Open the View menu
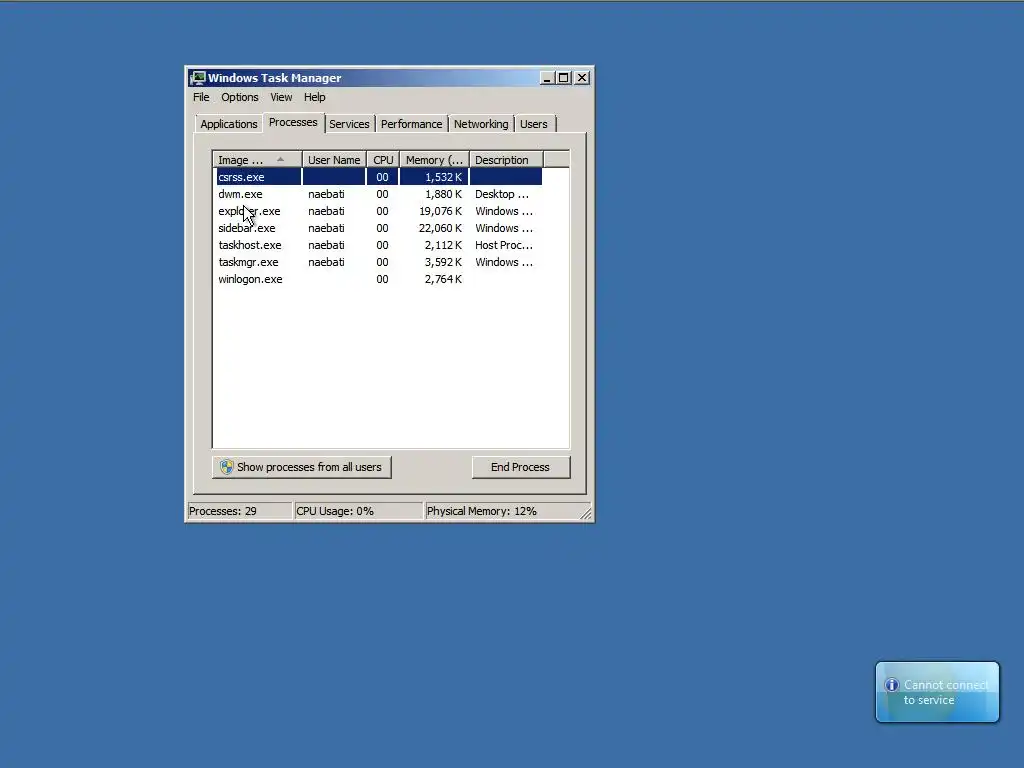Viewport: 1024px width, 768px height. coord(281,97)
